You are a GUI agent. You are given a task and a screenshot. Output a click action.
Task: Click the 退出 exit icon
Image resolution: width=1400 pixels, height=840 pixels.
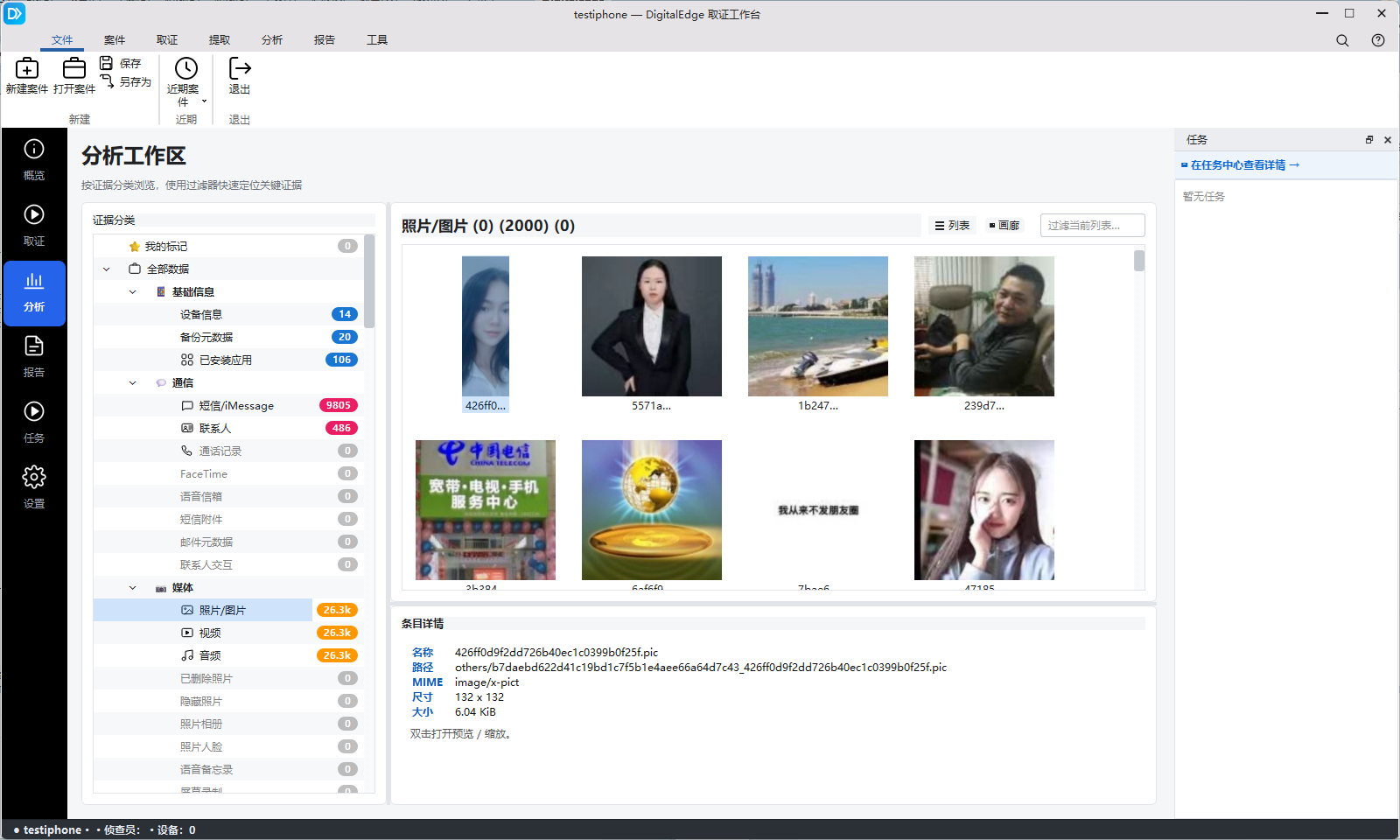(x=240, y=68)
